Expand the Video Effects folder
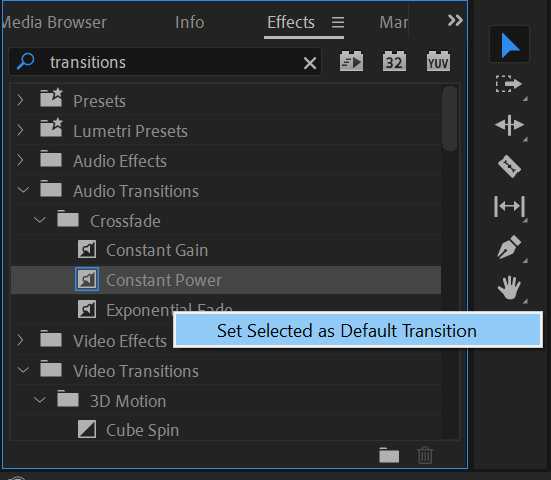 (x=20, y=340)
